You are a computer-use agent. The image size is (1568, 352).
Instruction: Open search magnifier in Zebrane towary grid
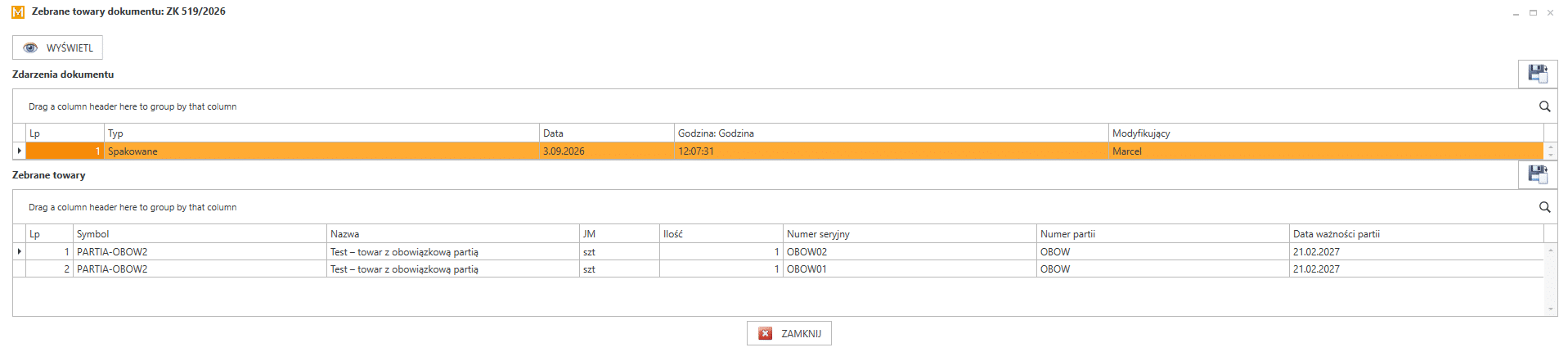pos(1544,207)
